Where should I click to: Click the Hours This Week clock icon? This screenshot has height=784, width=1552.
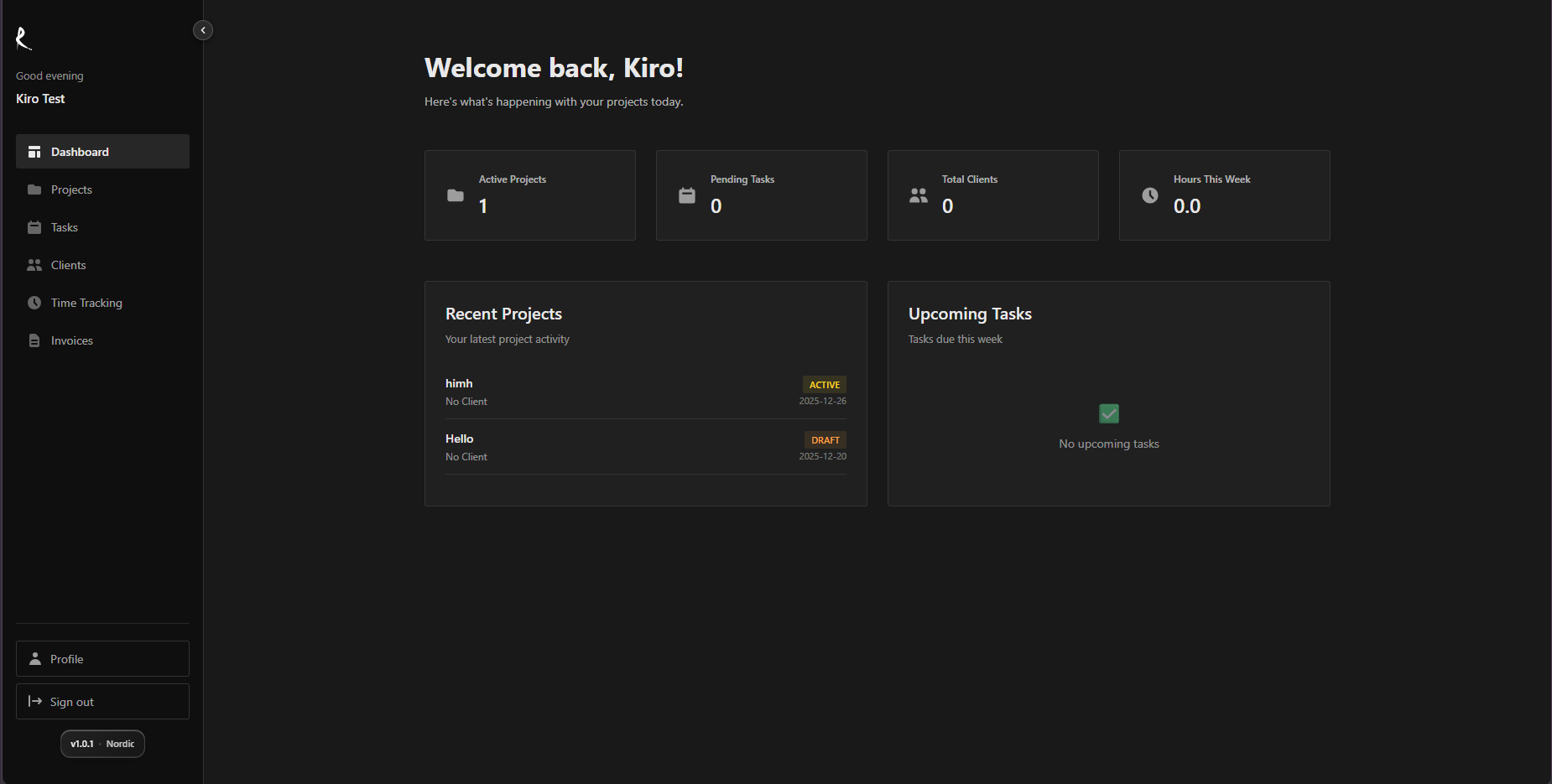(1150, 195)
